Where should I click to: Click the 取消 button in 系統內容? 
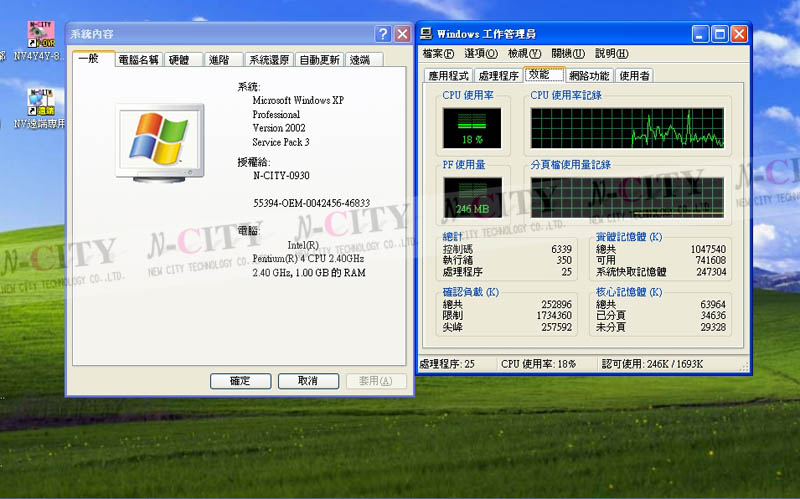(308, 381)
